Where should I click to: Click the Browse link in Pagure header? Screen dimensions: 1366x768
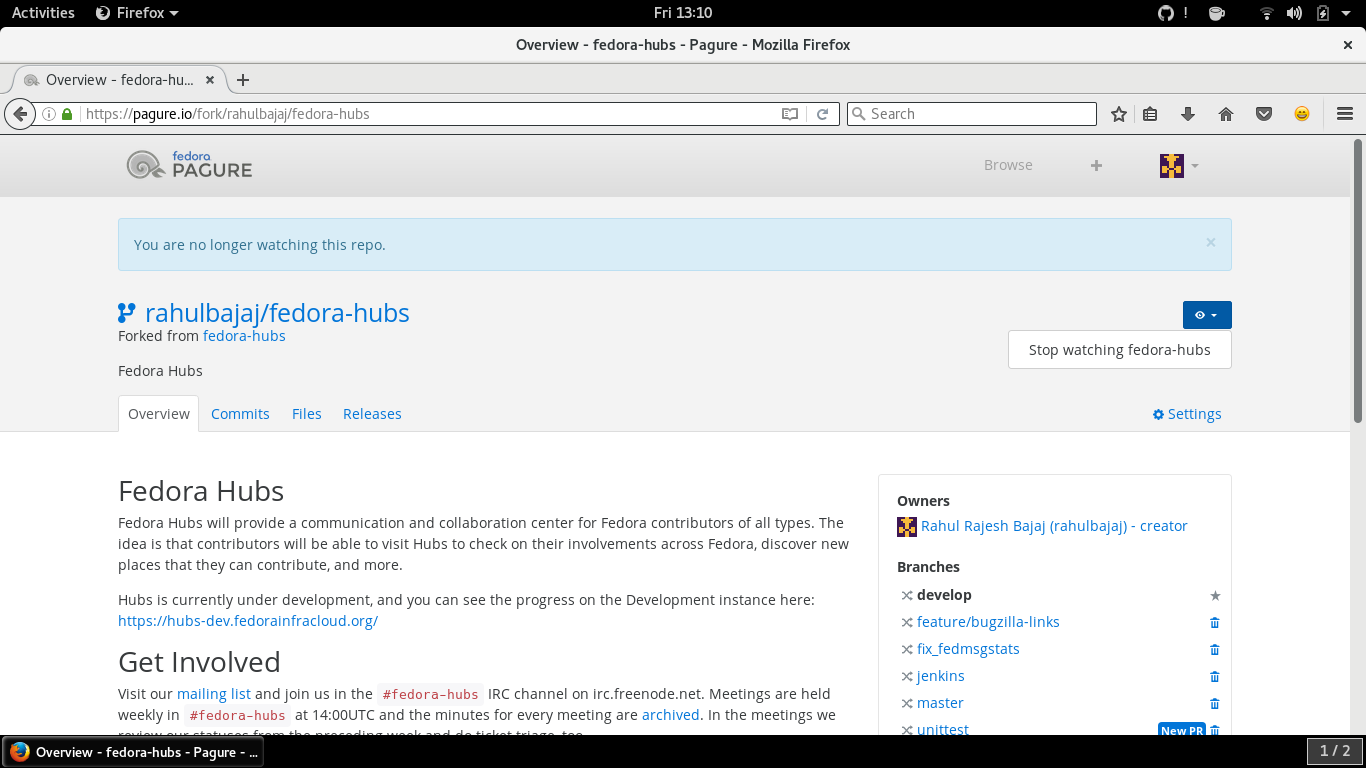click(x=1008, y=165)
